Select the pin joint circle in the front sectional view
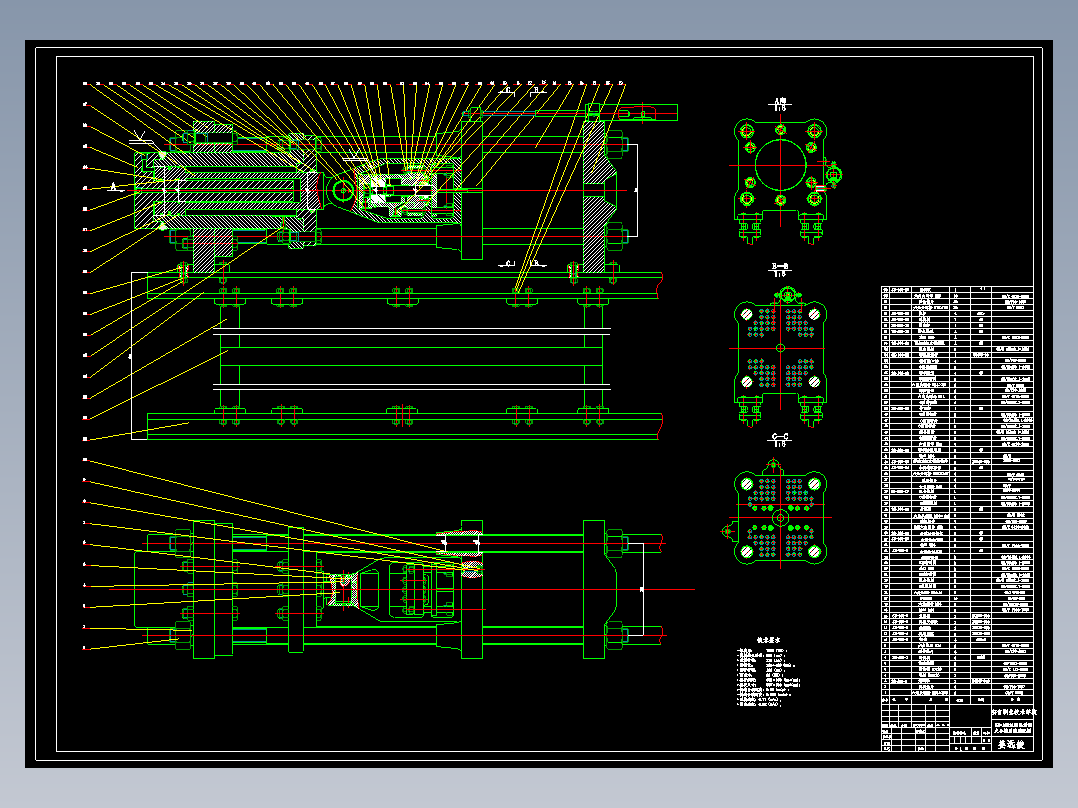The image size is (1078, 808). point(342,190)
